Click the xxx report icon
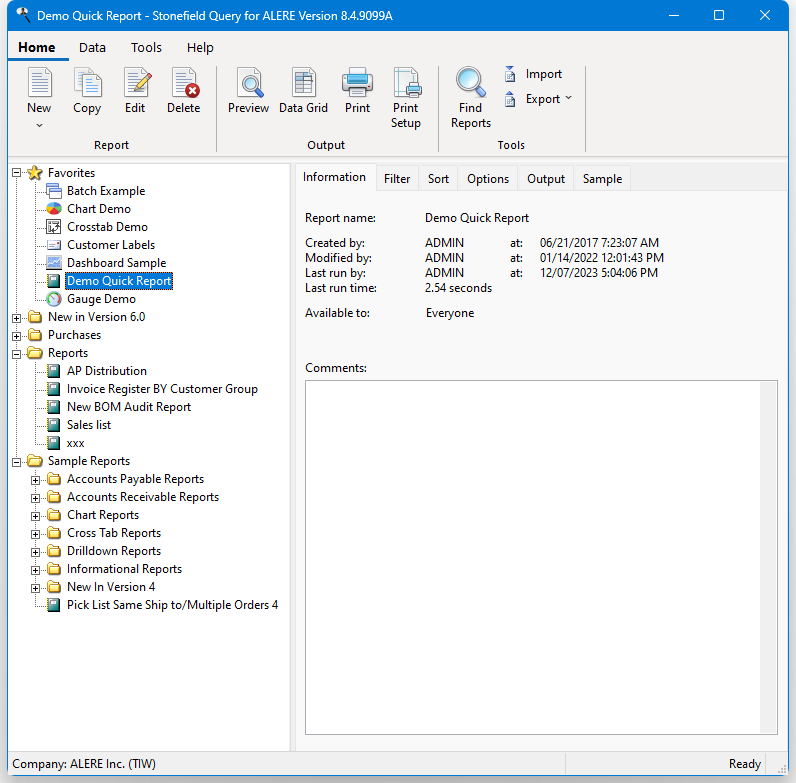 [54, 443]
